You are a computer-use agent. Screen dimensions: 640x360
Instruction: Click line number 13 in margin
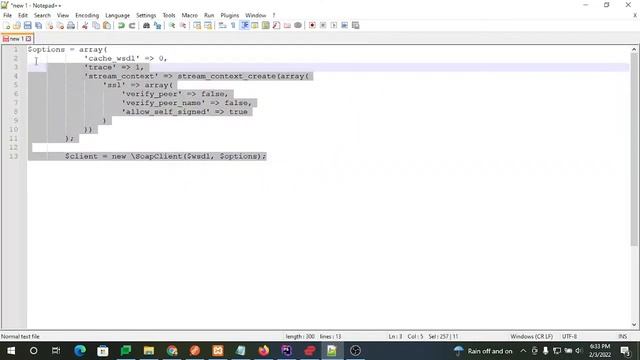click(13, 156)
